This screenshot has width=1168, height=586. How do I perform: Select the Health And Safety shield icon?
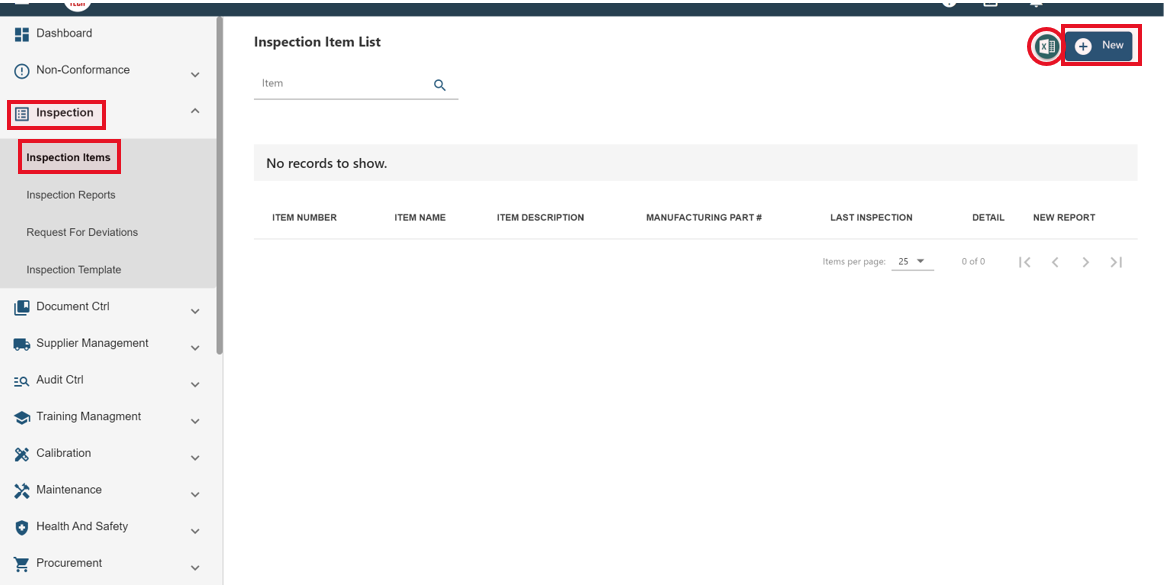coord(21,526)
